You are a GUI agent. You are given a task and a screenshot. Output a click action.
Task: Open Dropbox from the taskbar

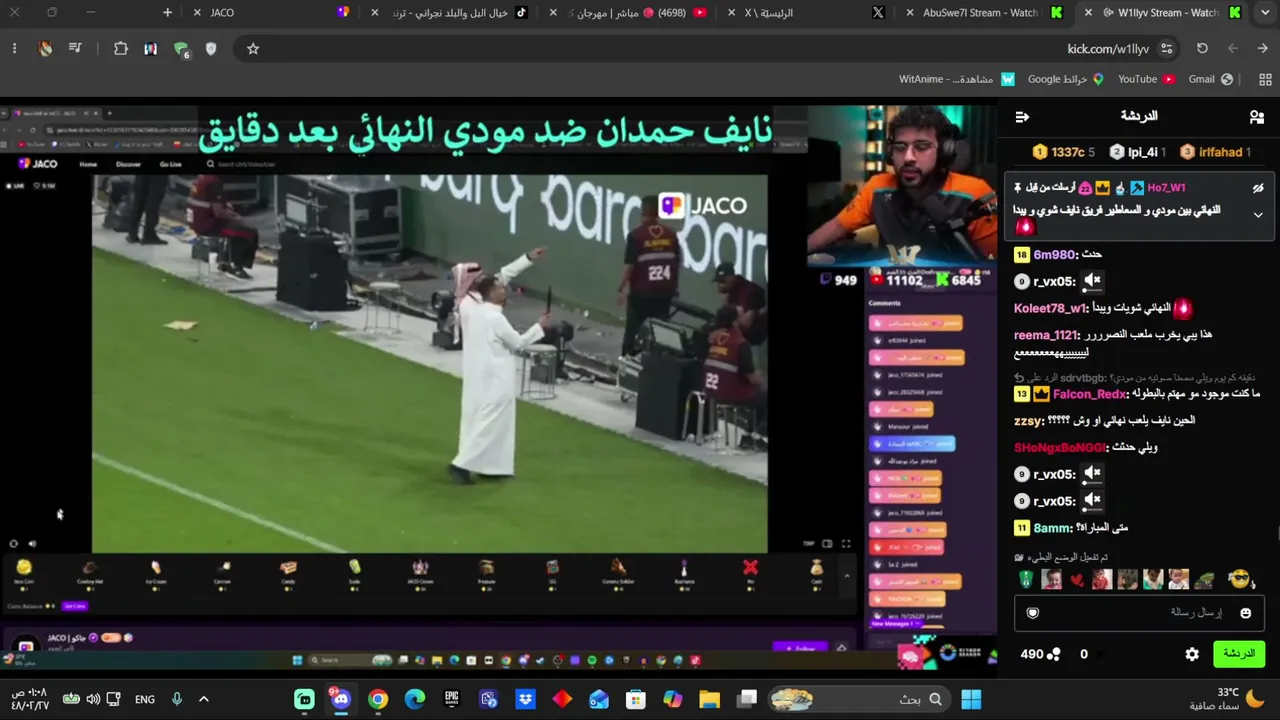tap(525, 699)
